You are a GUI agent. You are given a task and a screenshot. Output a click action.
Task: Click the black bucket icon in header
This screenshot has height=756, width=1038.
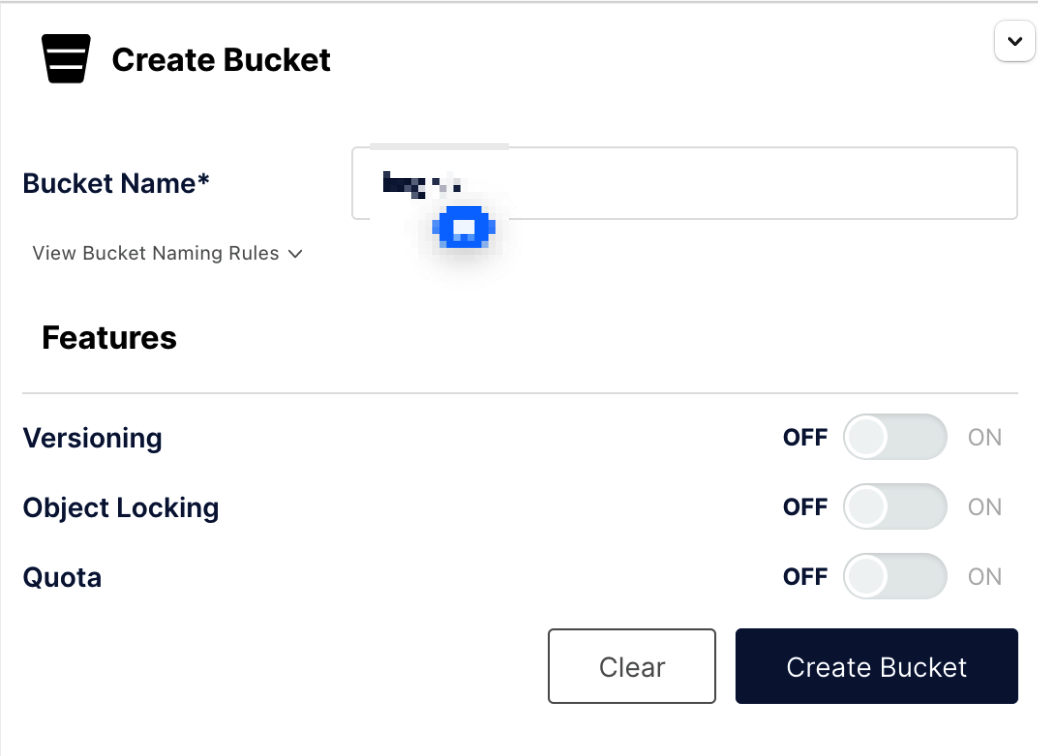point(66,59)
